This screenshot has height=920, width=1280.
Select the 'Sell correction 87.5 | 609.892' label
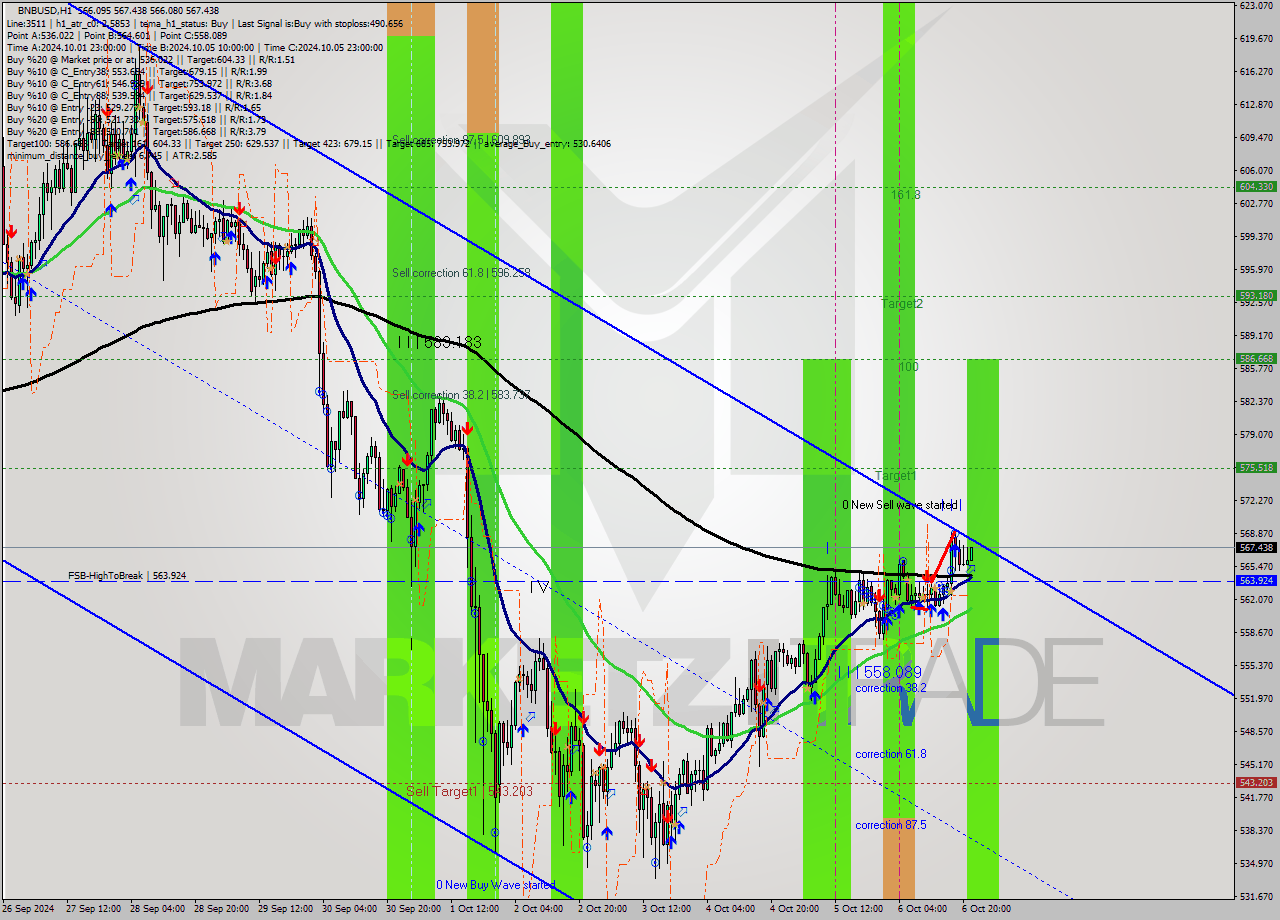(x=461, y=140)
